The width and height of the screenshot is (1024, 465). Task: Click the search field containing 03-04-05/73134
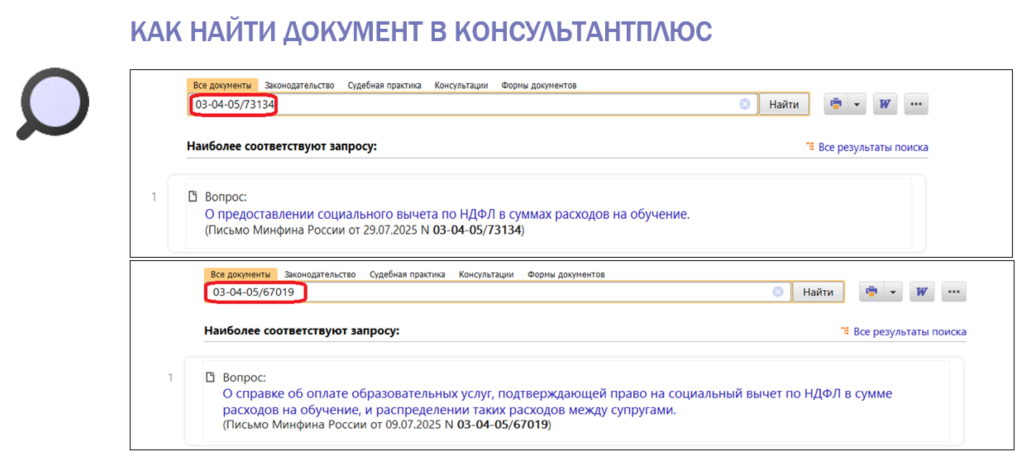click(472, 104)
